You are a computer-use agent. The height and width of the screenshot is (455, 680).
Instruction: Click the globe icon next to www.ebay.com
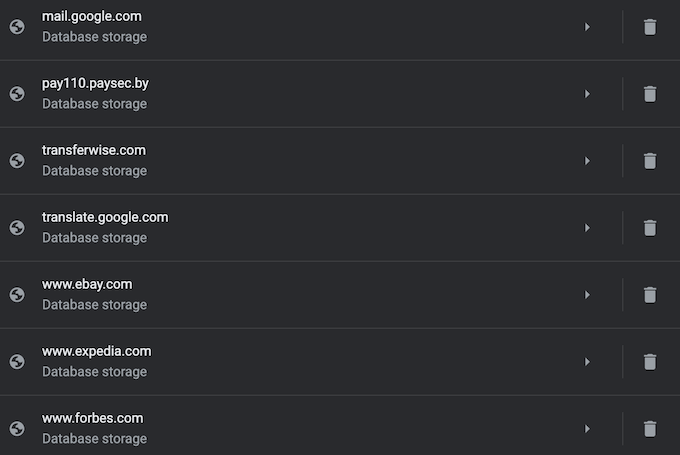(x=17, y=295)
